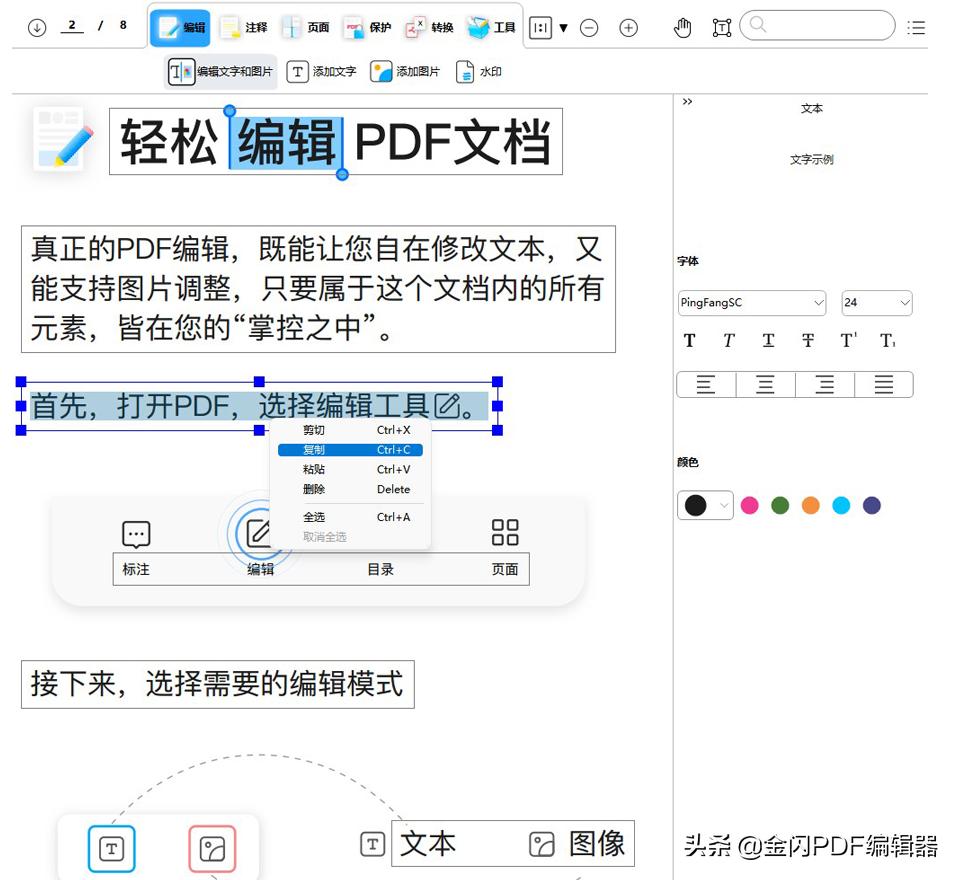Image resolution: width=960 pixels, height=880 pixels.
Task: Open the PingFangSC font dropdown
Action: (751, 303)
